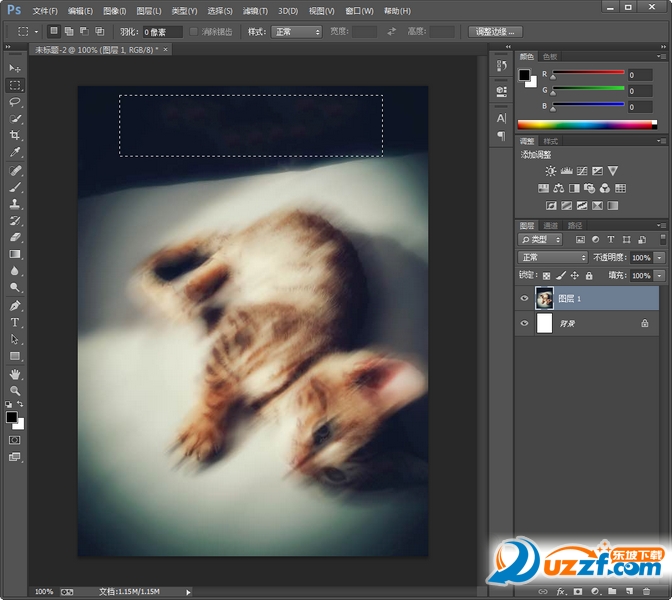Viewport: 672px width, 600px height.
Task: Open the 样式 style dropdown
Action: click(x=297, y=32)
